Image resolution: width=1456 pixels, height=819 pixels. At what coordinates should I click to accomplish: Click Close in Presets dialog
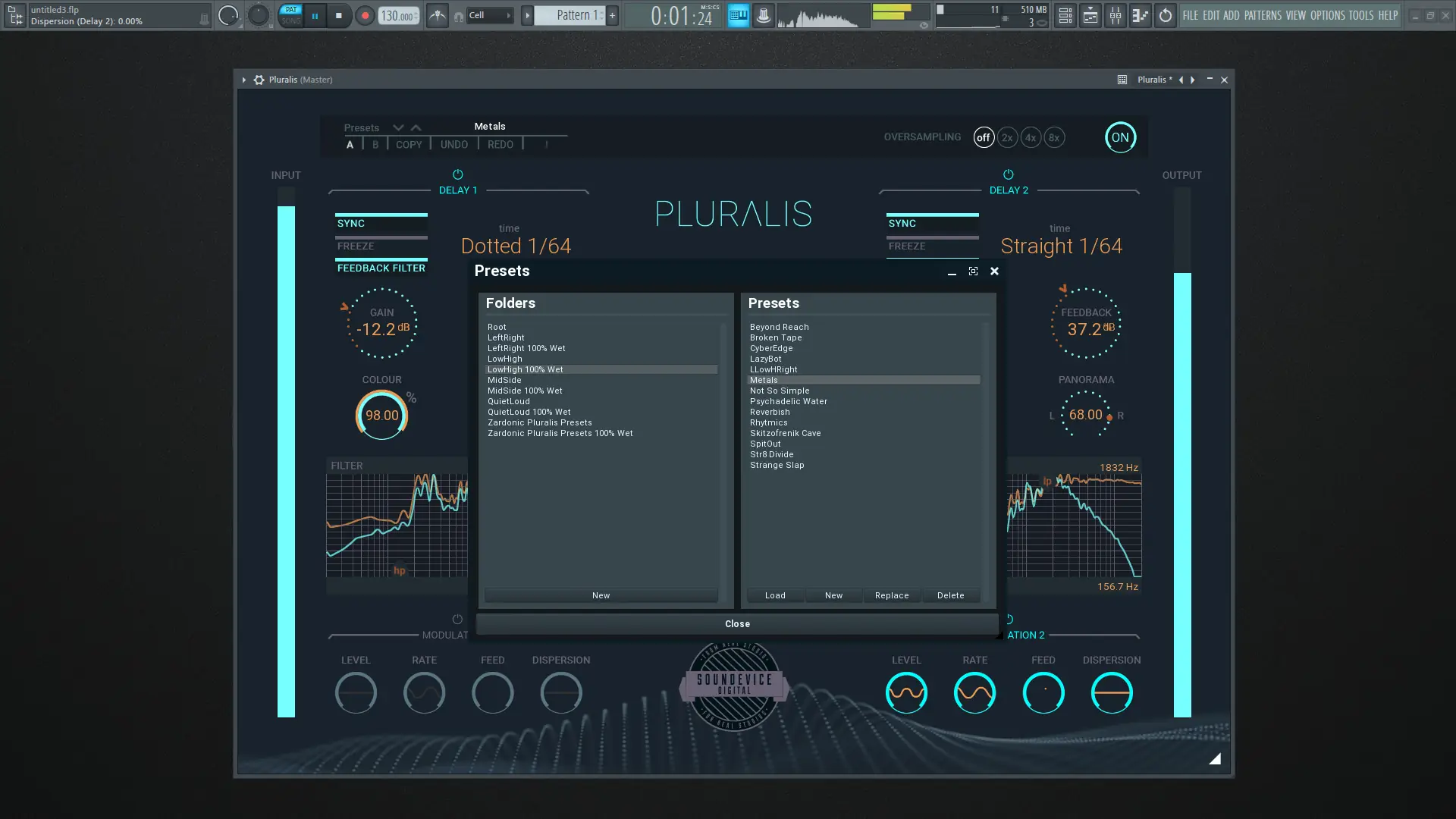[x=736, y=623]
